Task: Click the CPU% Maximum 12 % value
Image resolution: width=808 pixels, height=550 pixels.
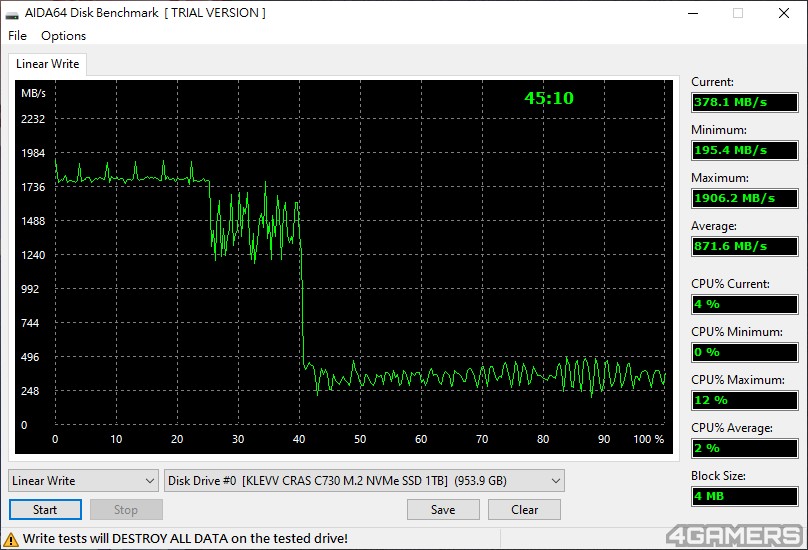Action: [x=745, y=400]
